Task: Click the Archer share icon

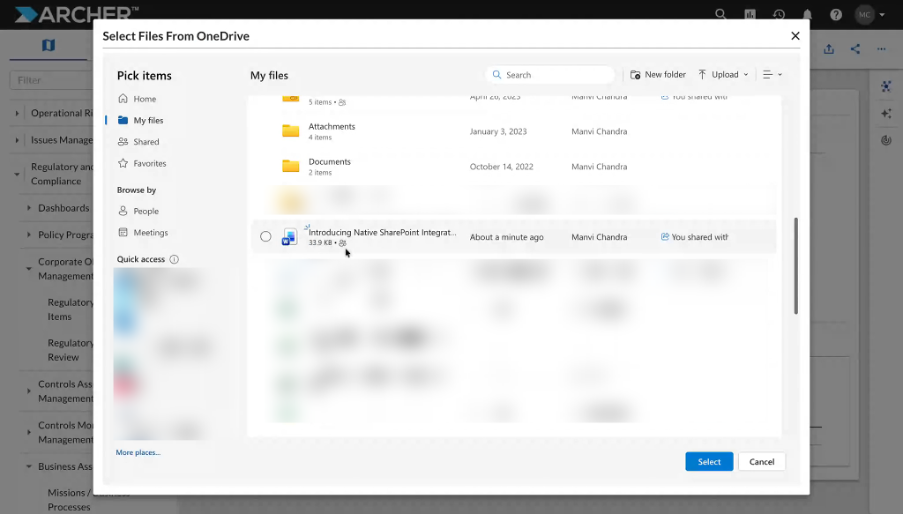Action: tap(855, 49)
